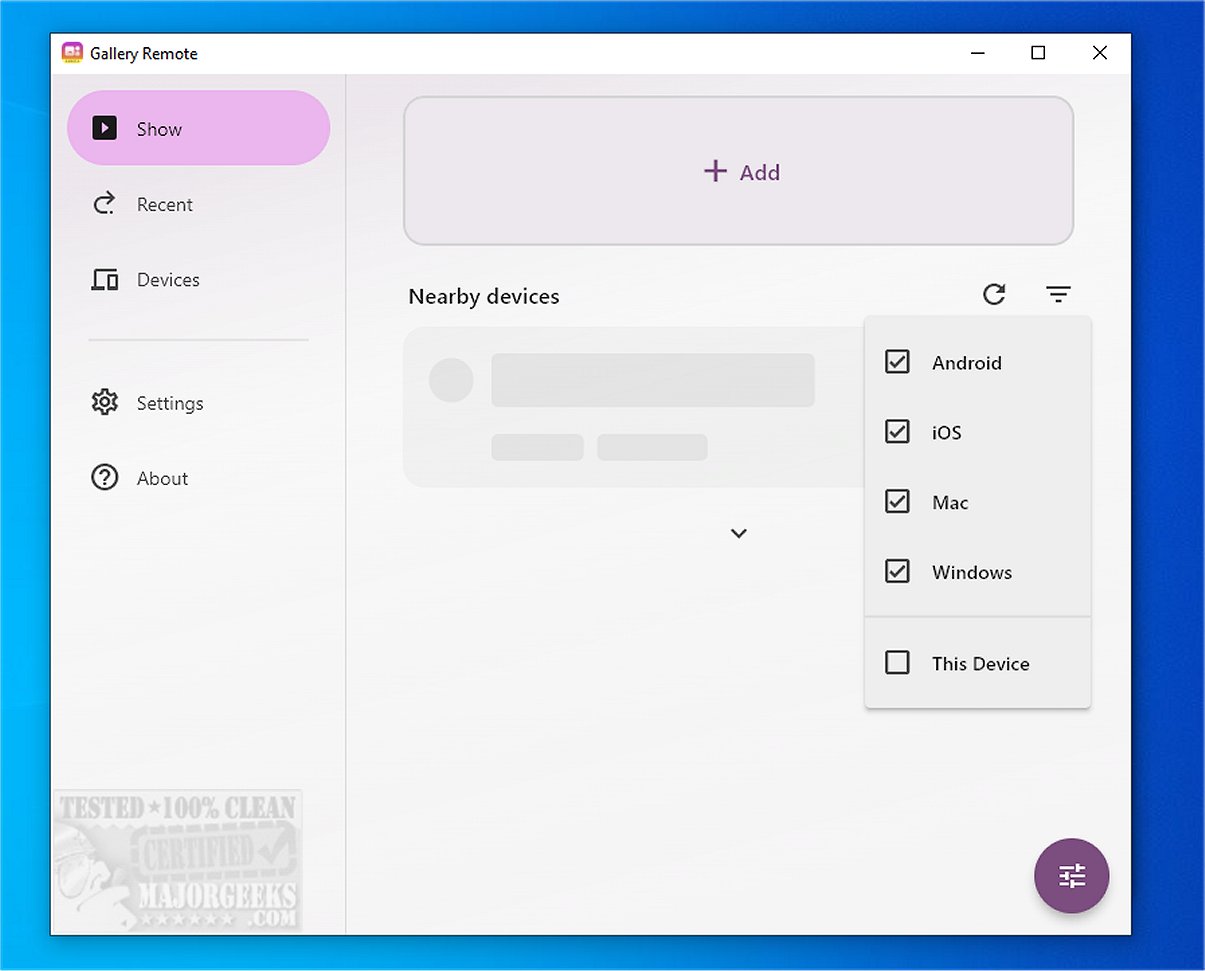The width and height of the screenshot is (1205, 971).
Task: Click the play icon beside Show
Action: (104, 128)
